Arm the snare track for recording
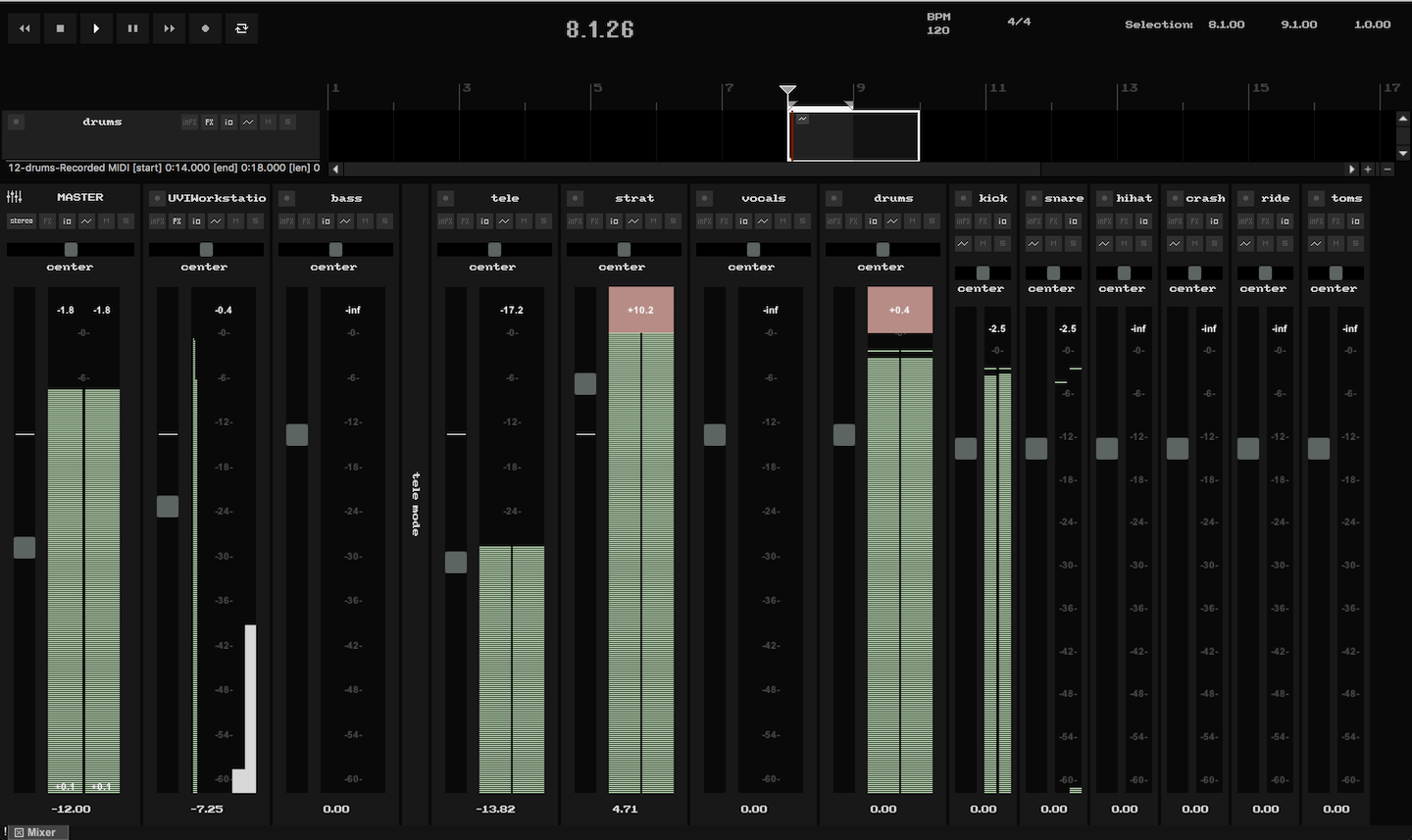Viewport: 1412px width, 840px height. click(x=1034, y=198)
